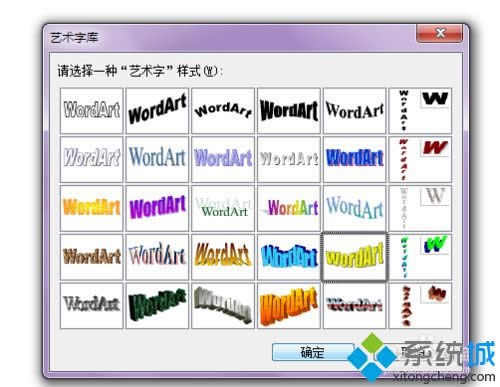500x387 pixels.
Task: Close the 艺术字库 dialog
Action: click(439, 33)
